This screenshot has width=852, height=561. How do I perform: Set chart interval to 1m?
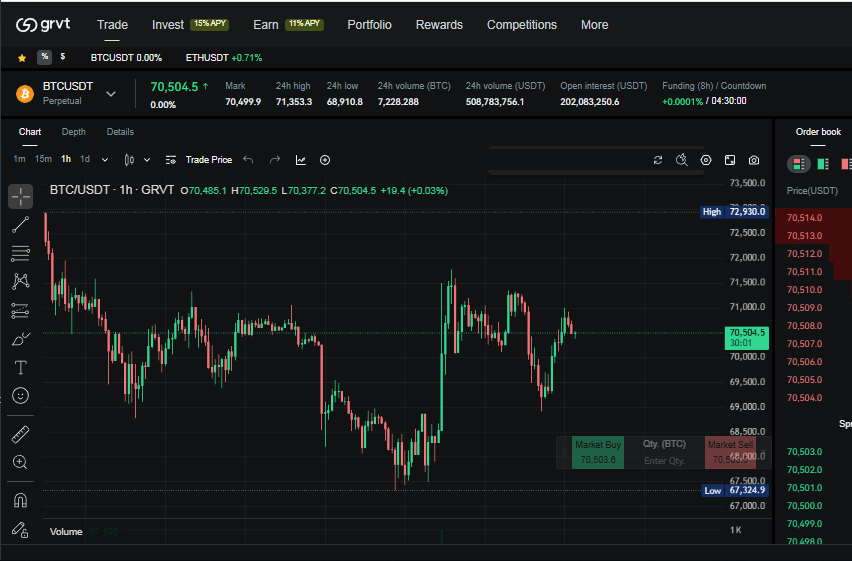(19, 159)
